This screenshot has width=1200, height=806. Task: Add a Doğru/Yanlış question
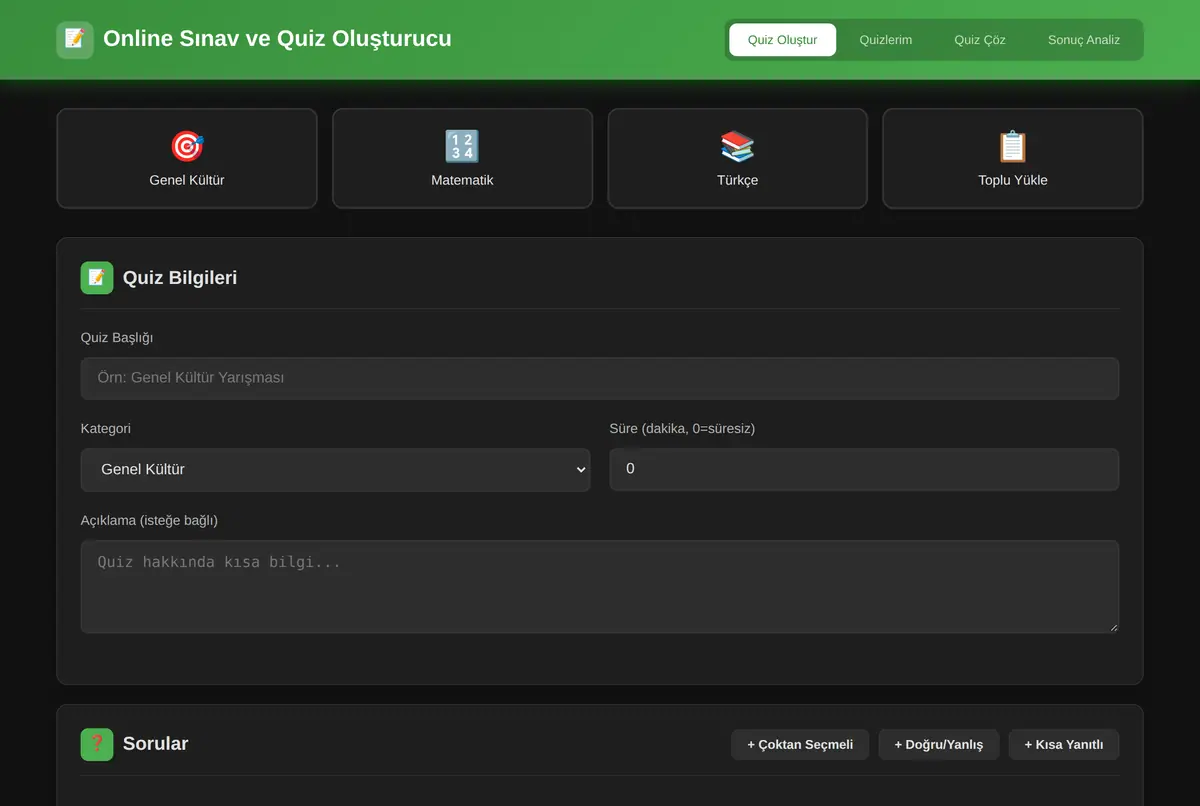pyautogui.click(x=939, y=745)
